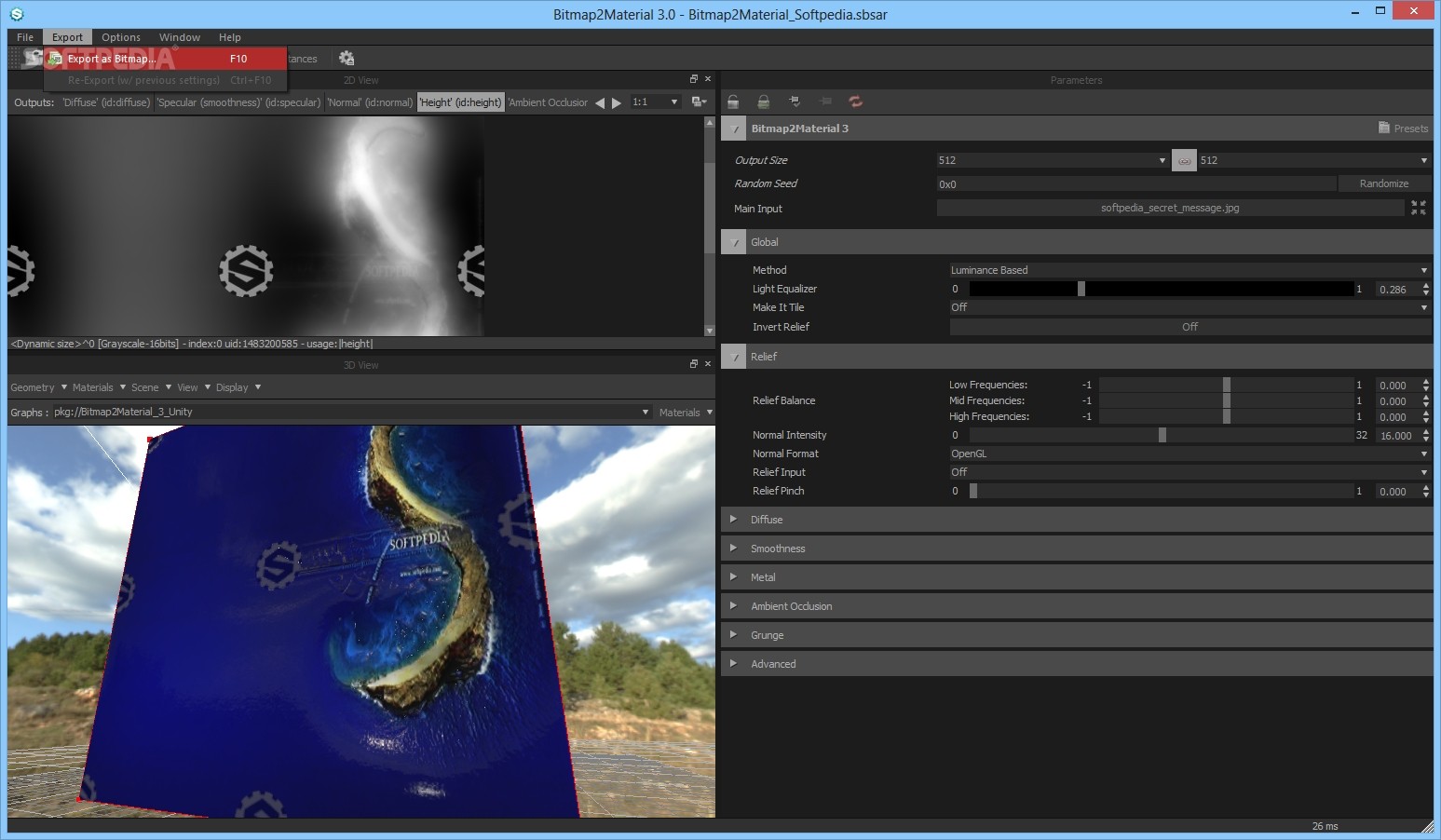Open the Make It Tile dropdown
This screenshot has width=1441, height=840.
tap(1190, 307)
